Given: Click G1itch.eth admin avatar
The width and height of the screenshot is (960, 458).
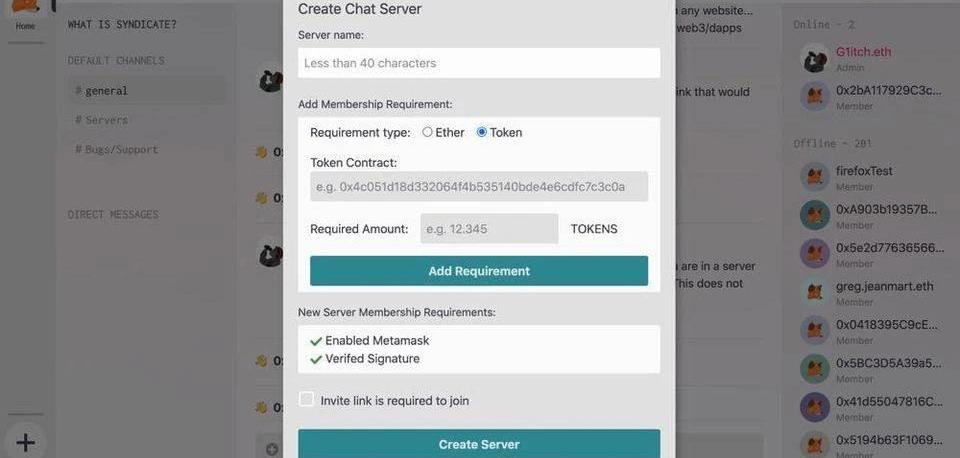Looking at the screenshot, I should coord(815,58).
